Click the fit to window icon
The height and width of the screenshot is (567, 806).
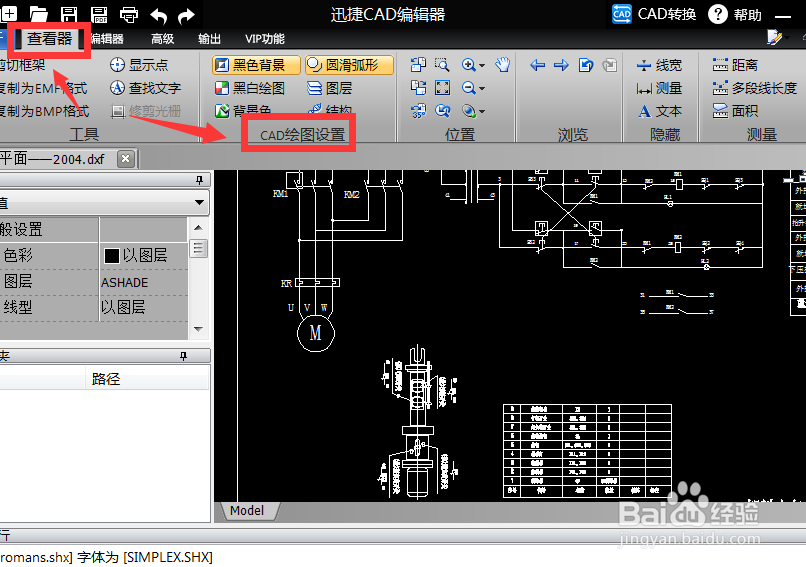443,88
